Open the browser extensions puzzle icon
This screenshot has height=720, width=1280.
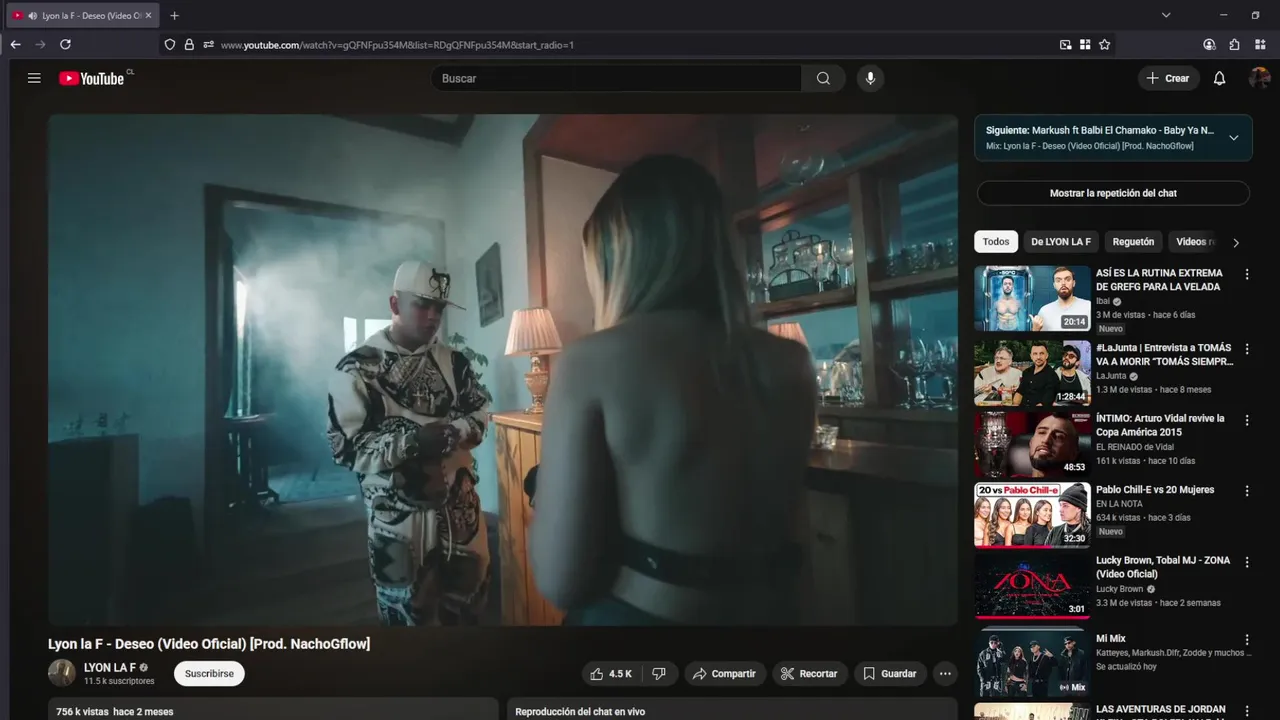(1234, 44)
